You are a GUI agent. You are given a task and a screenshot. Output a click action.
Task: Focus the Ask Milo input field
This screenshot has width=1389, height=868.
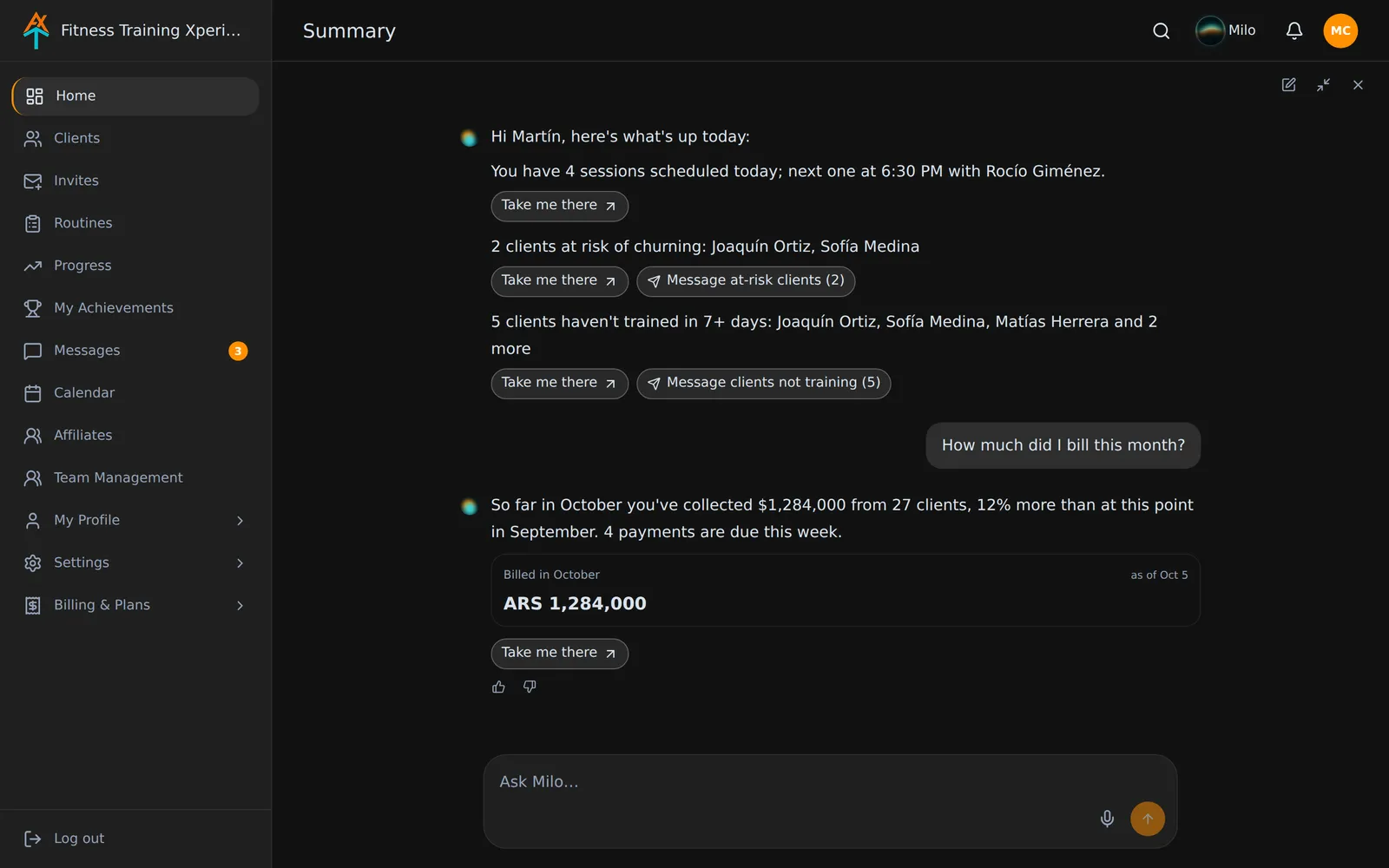point(830,801)
